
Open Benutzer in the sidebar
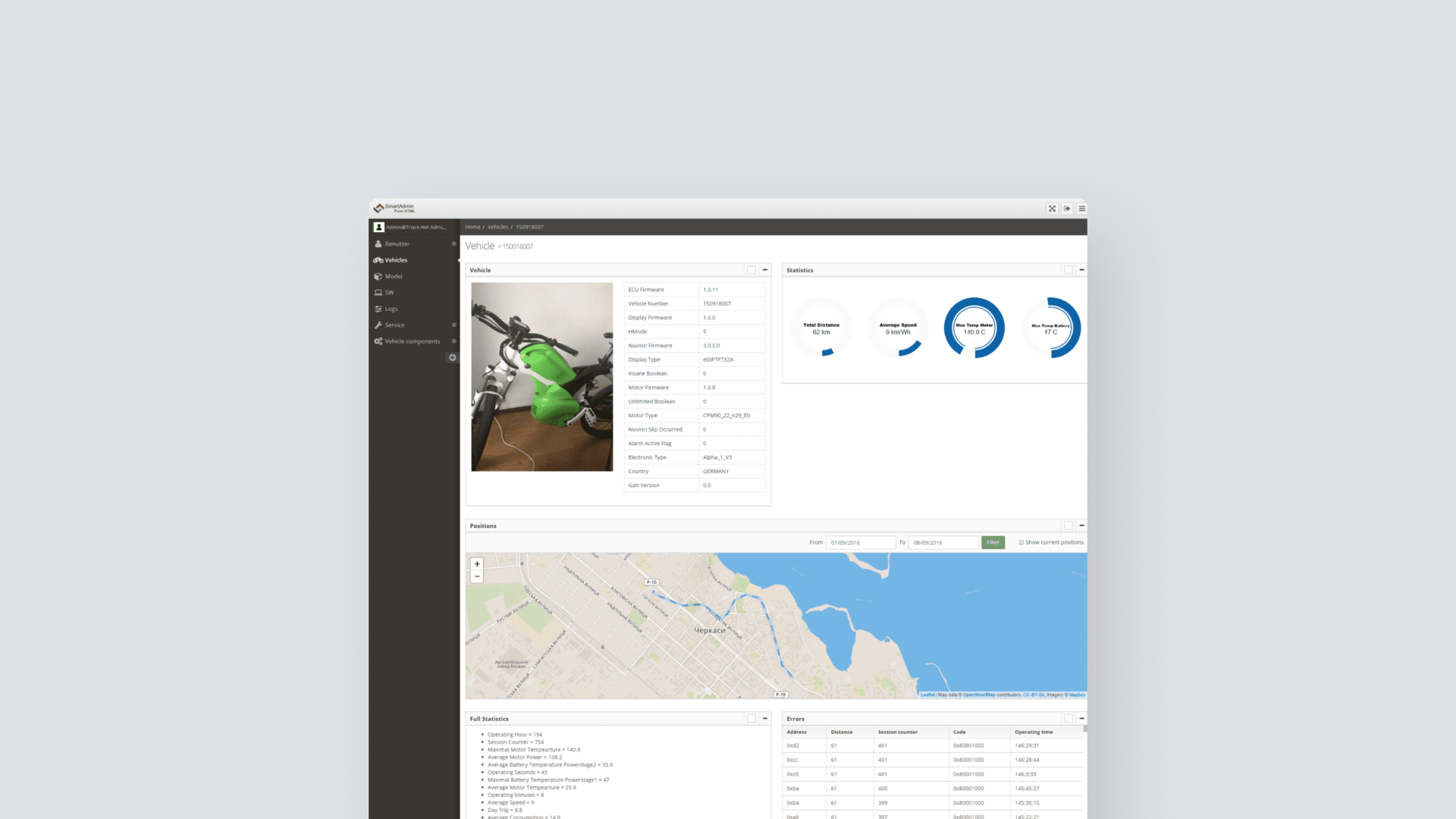[397, 244]
